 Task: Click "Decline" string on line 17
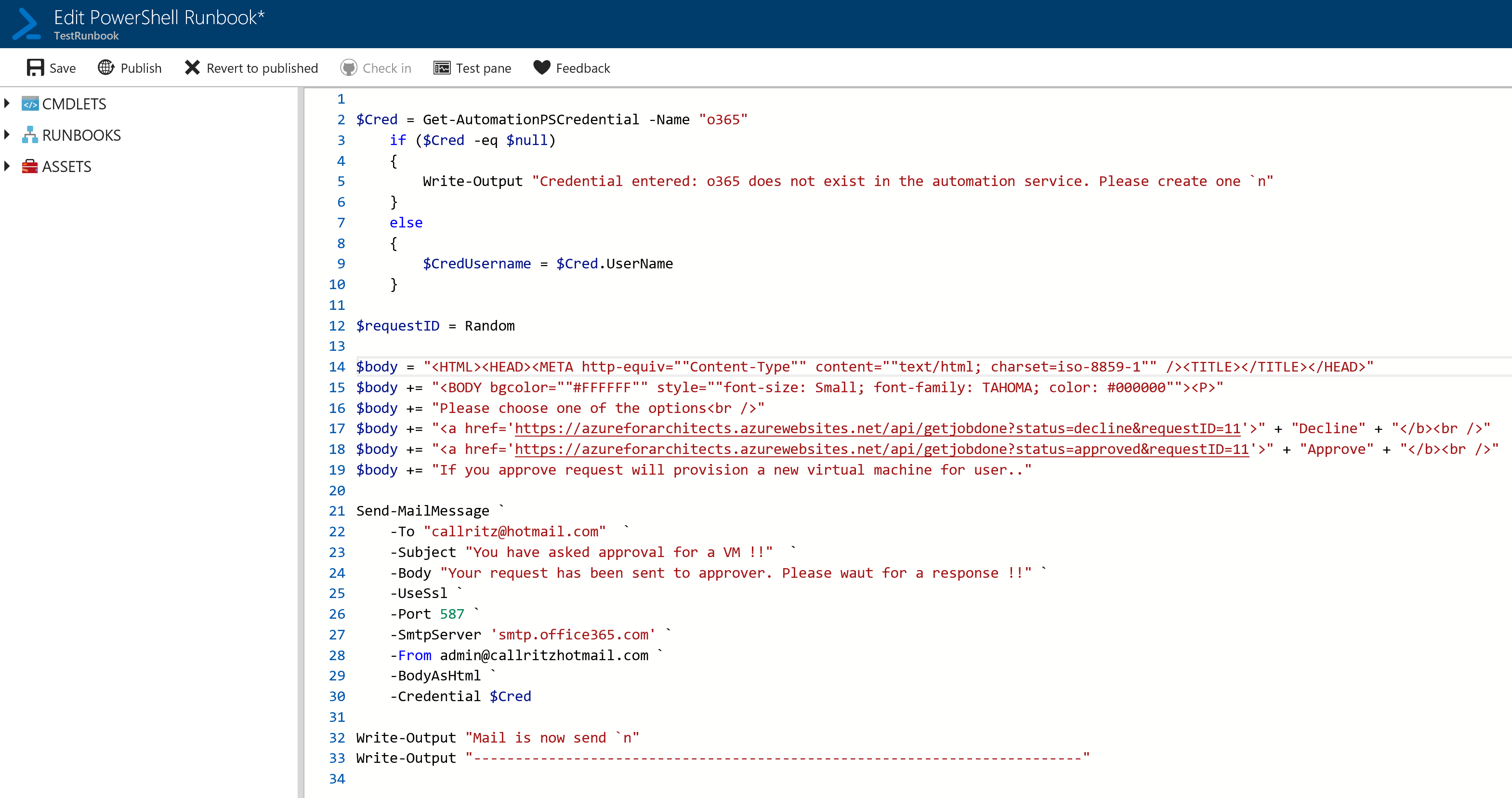(1328, 429)
